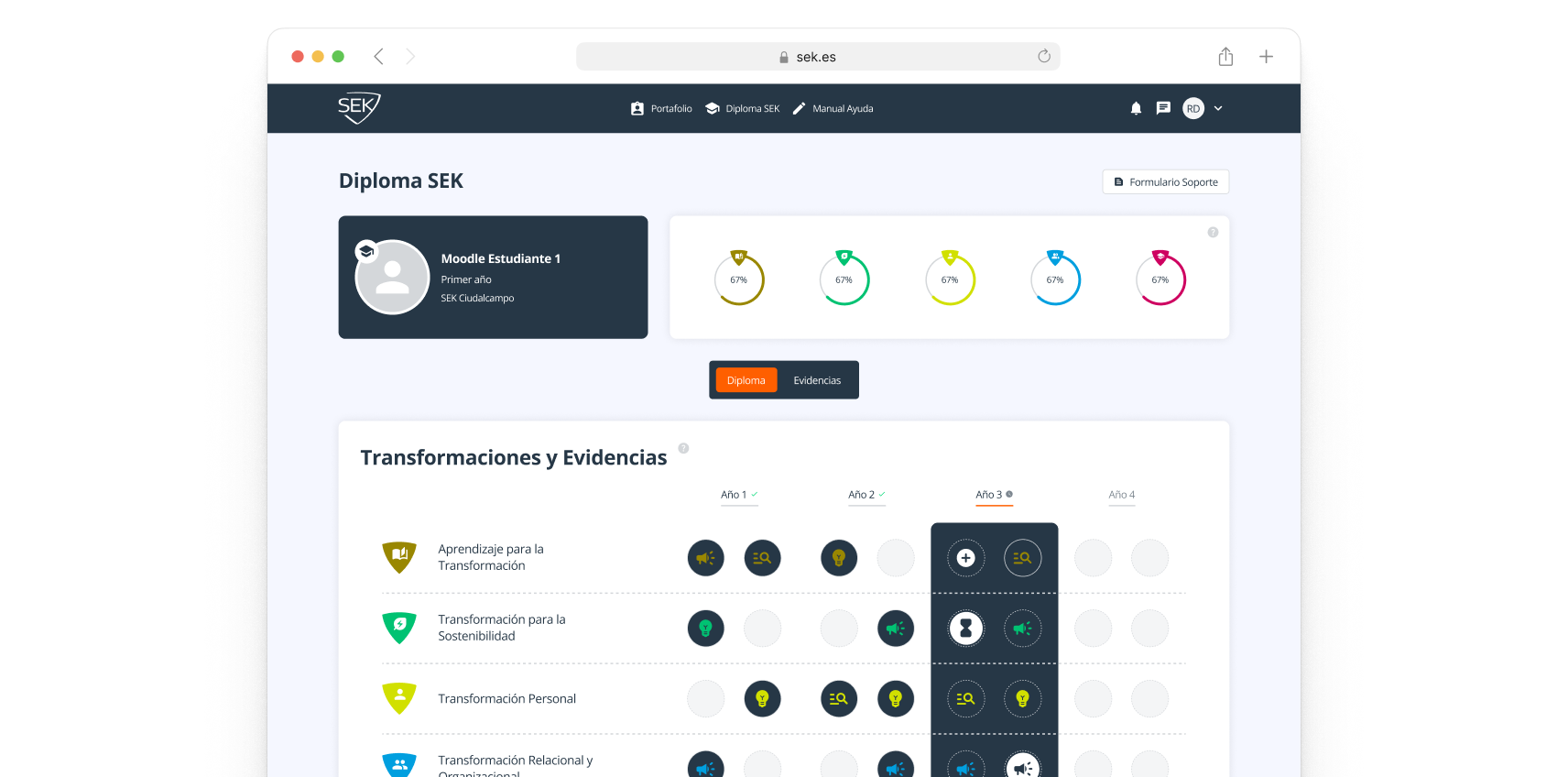
Task: Click Transformación para la Sostenibilidad shield icon
Action: (x=399, y=628)
